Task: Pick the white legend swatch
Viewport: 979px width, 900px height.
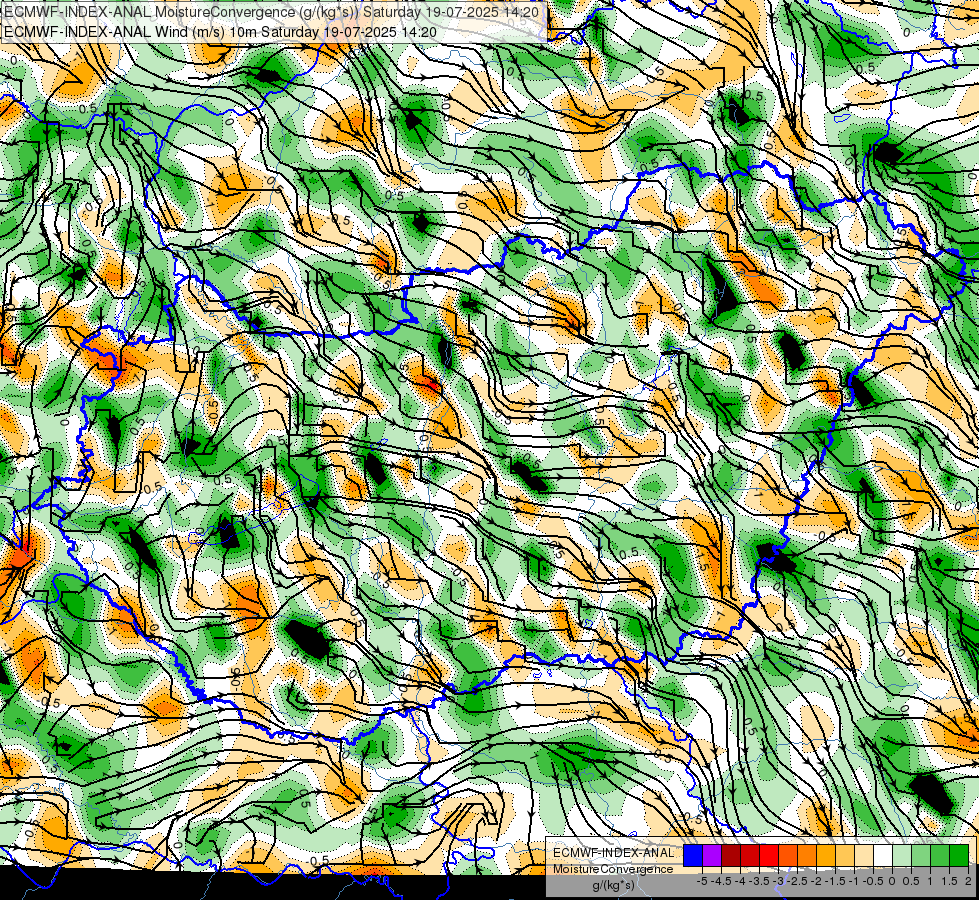Action: coord(883,855)
